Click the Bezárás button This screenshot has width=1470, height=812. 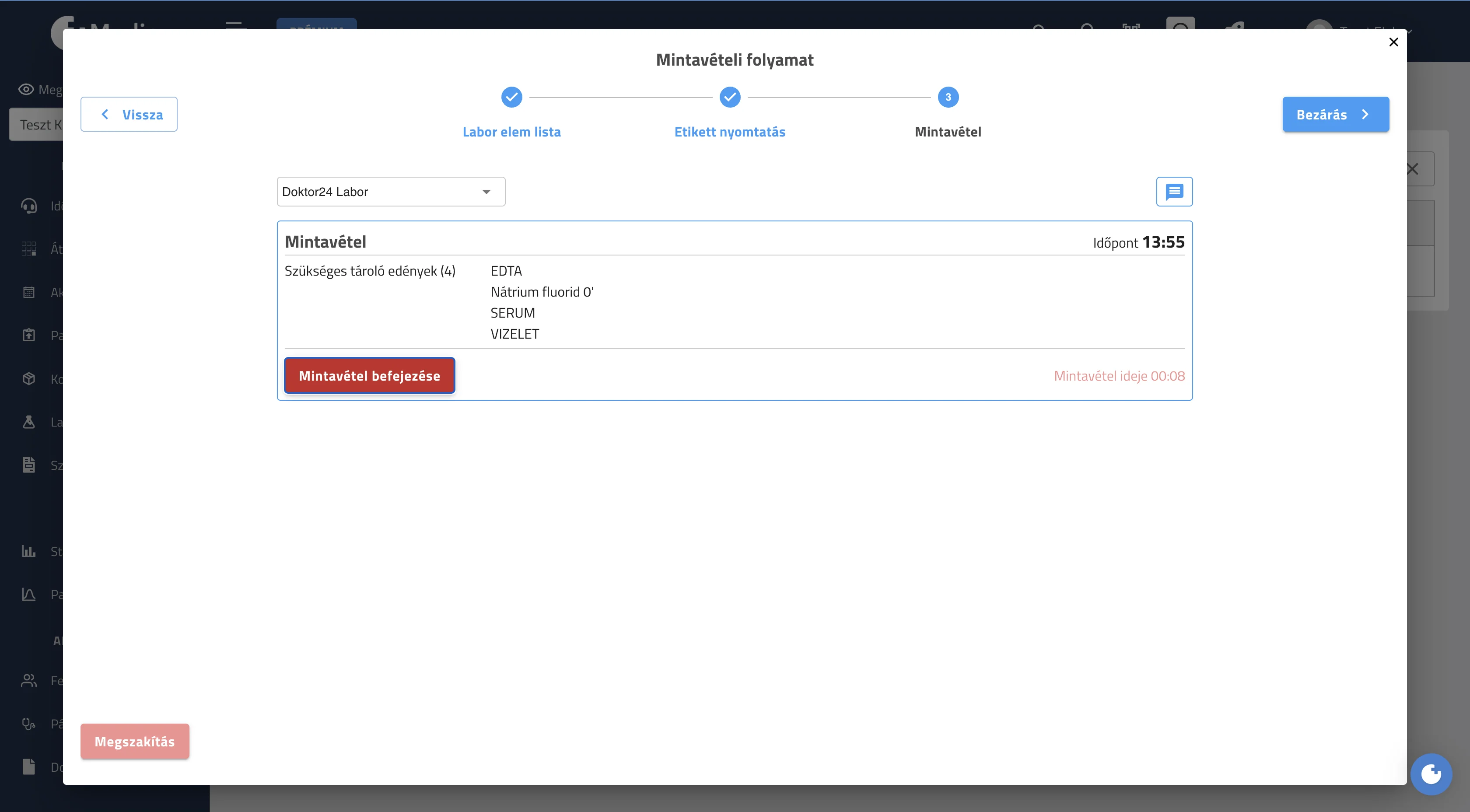click(1335, 114)
